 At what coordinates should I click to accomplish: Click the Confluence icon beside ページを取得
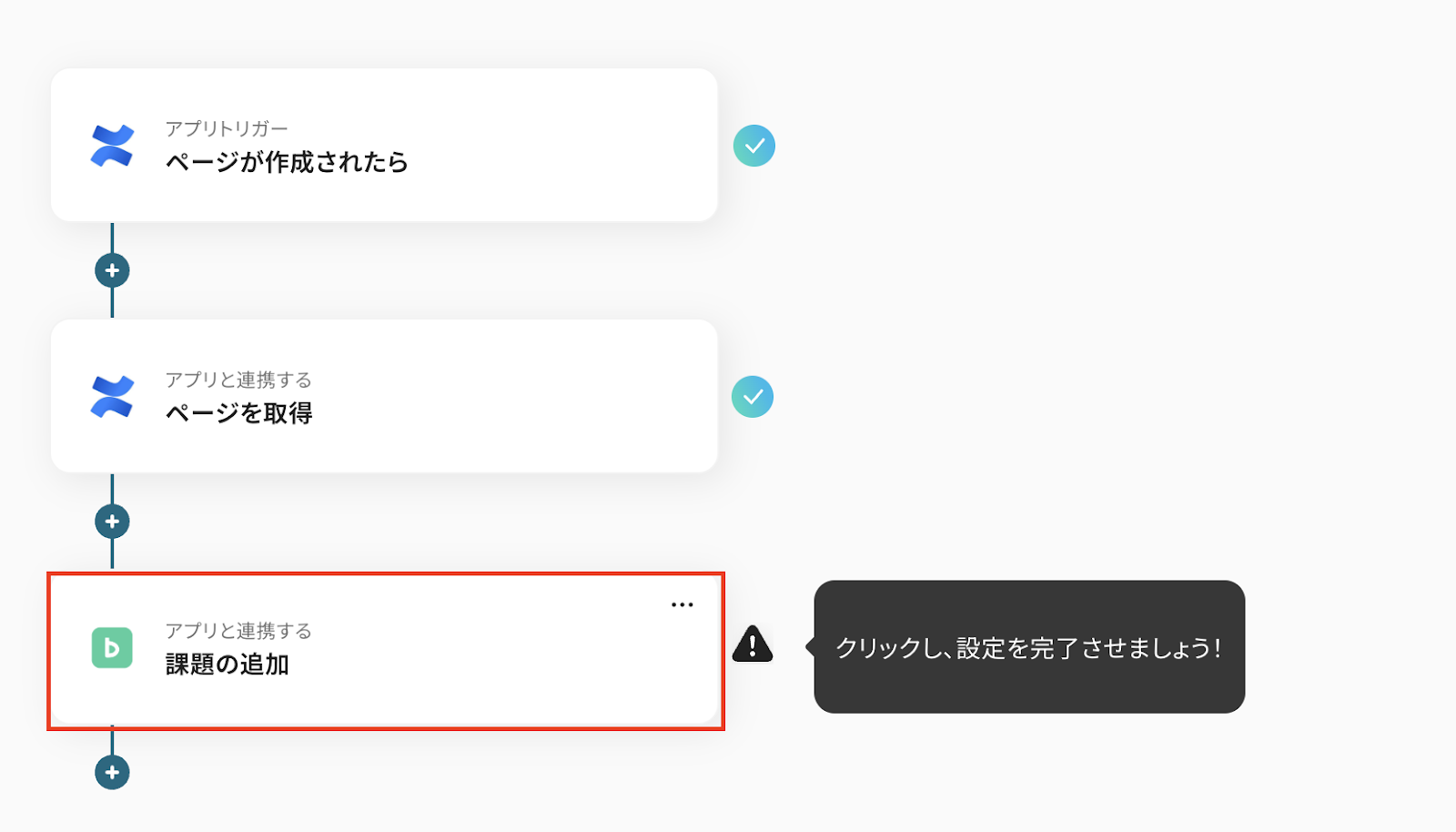pyautogui.click(x=112, y=397)
